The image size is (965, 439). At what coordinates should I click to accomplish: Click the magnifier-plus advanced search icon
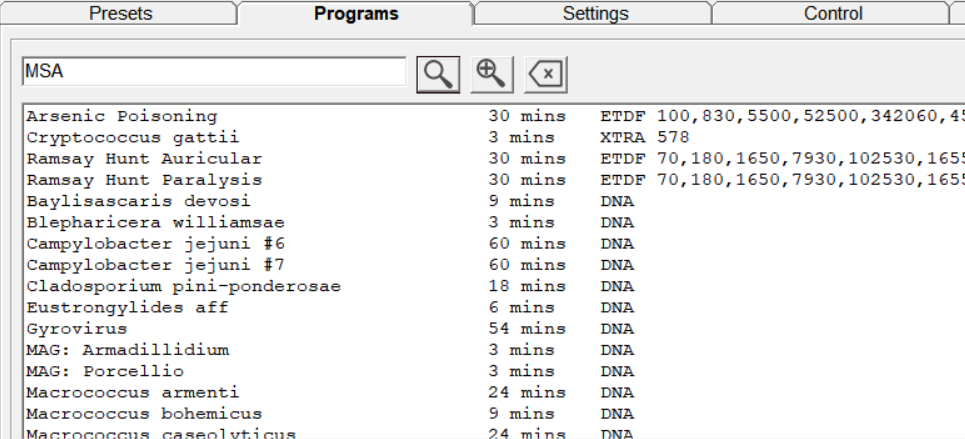(x=492, y=73)
